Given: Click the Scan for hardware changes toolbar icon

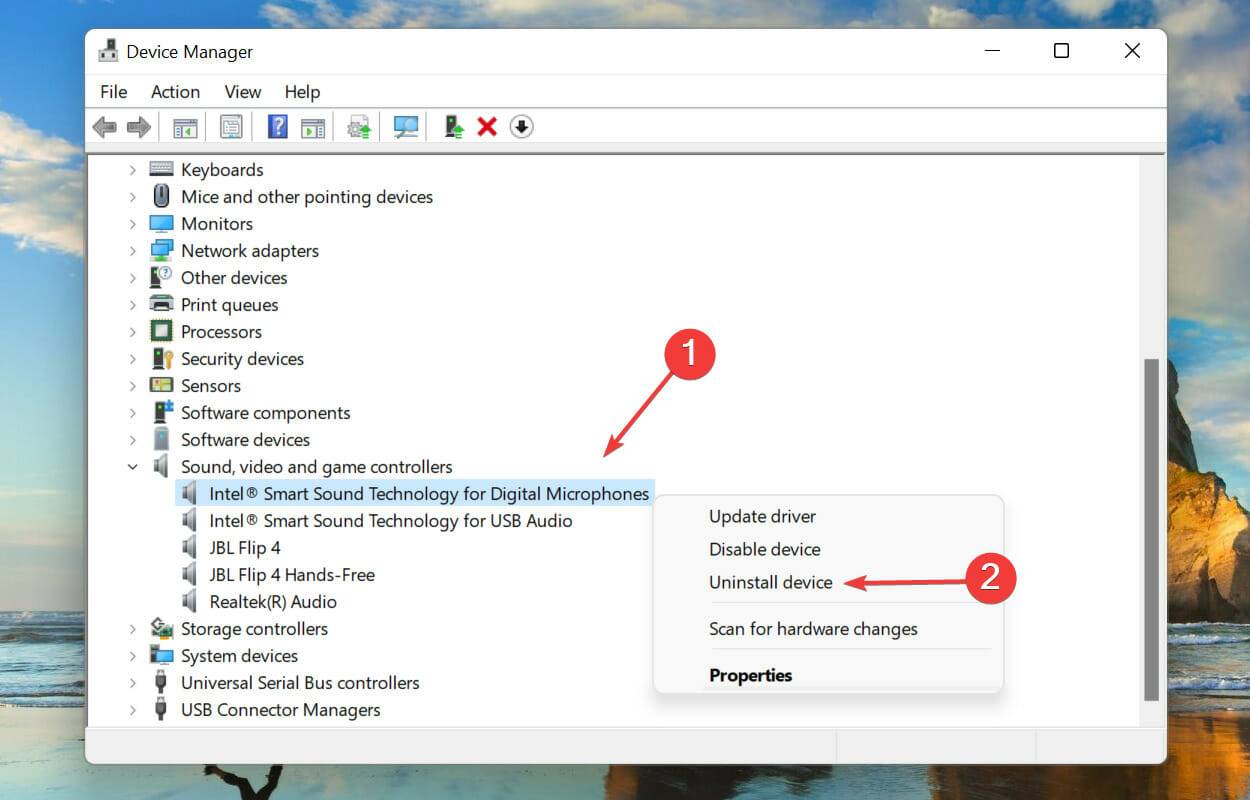Looking at the screenshot, I should click(405, 126).
